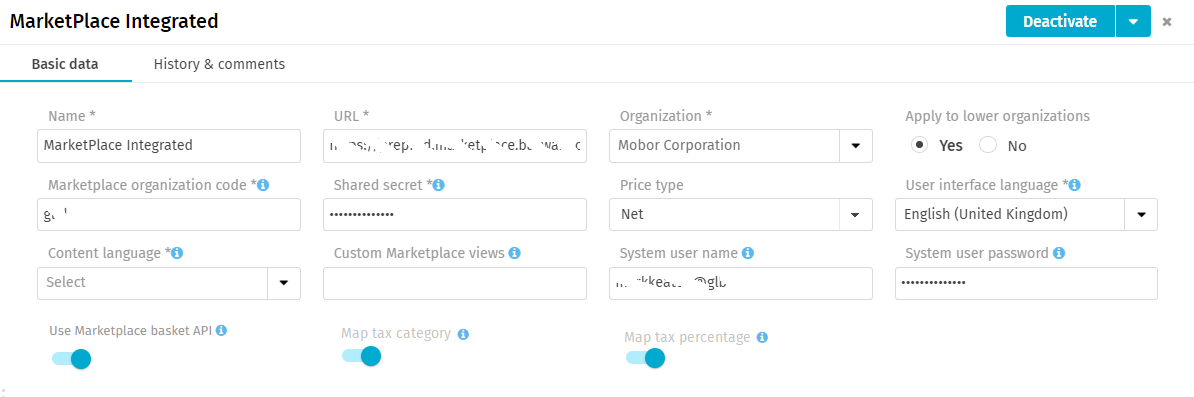This screenshot has width=1194, height=397.
Task: Click info icon beside Map tax percentage
Action: point(762,337)
